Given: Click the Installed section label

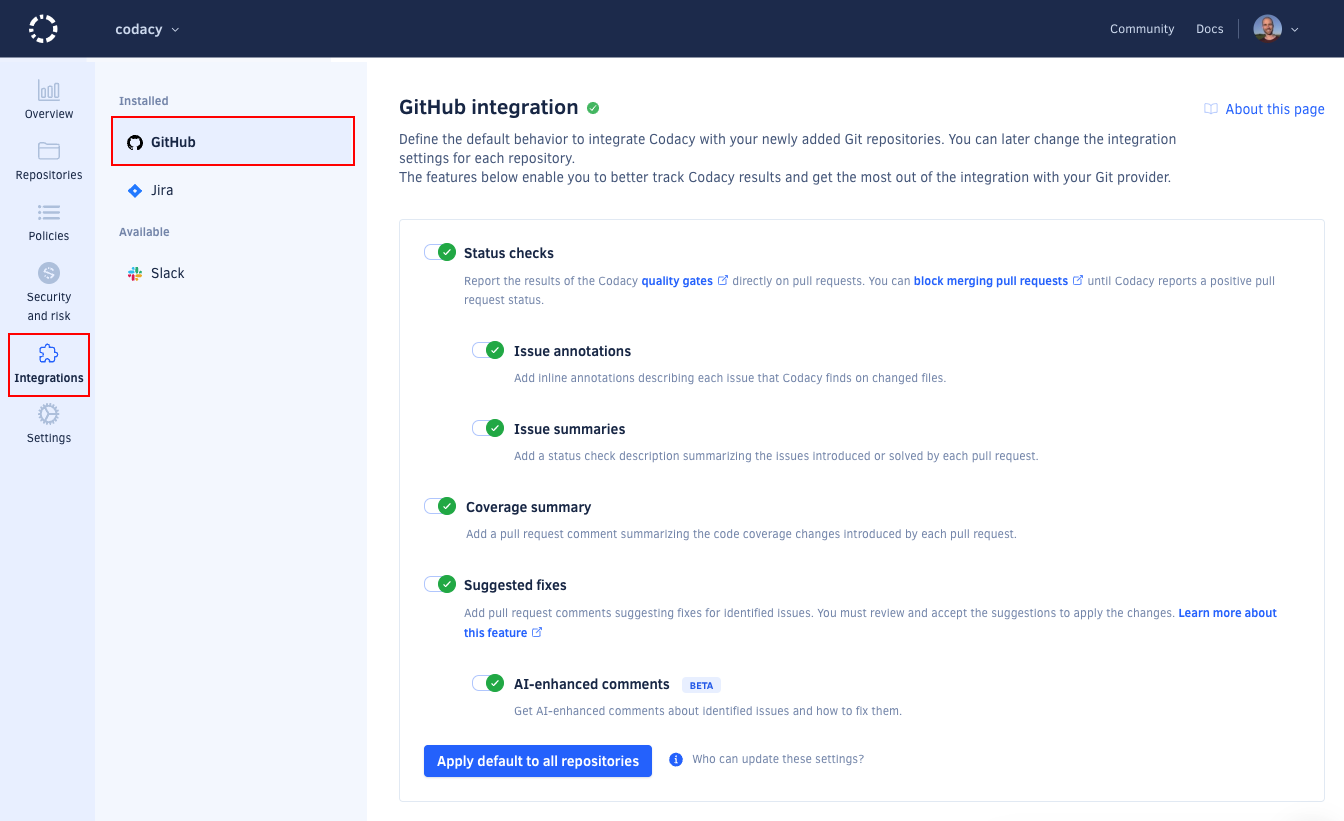Looking at the screenshot, I should 144,101.
